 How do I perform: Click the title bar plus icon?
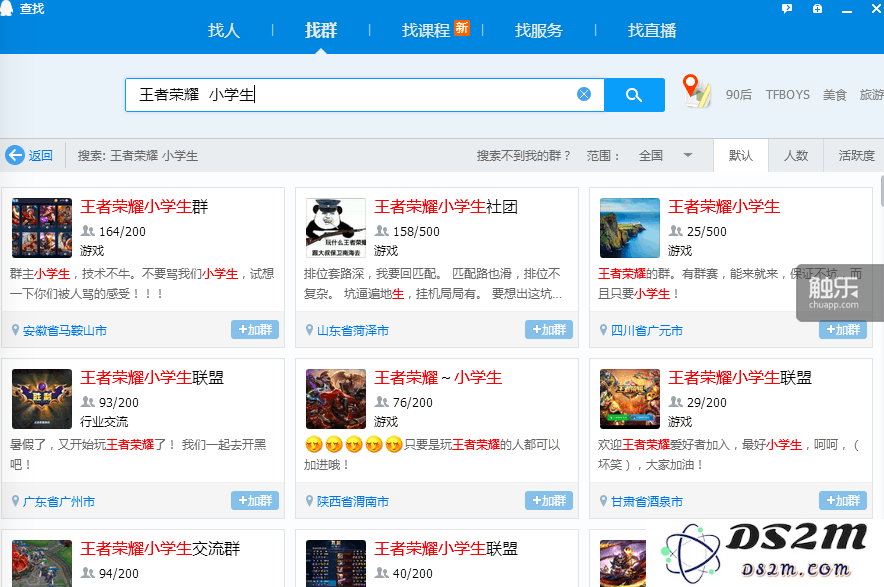tap(817, 8)
